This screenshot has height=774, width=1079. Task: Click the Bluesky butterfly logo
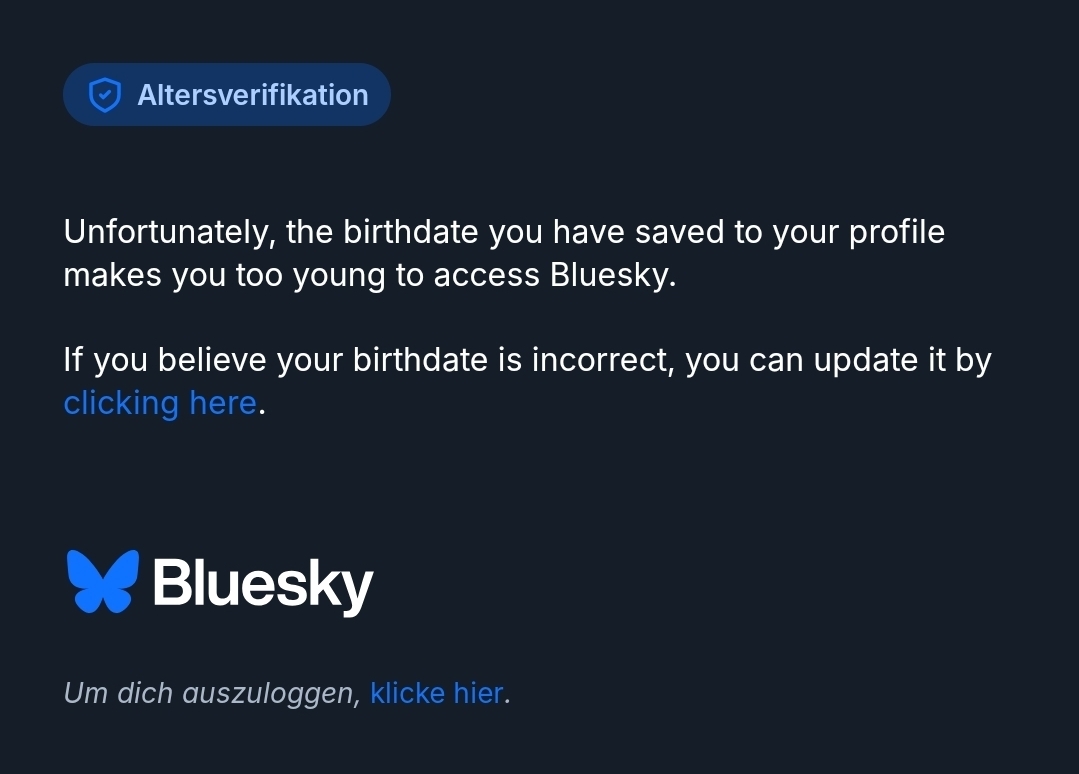click(102, 581)
